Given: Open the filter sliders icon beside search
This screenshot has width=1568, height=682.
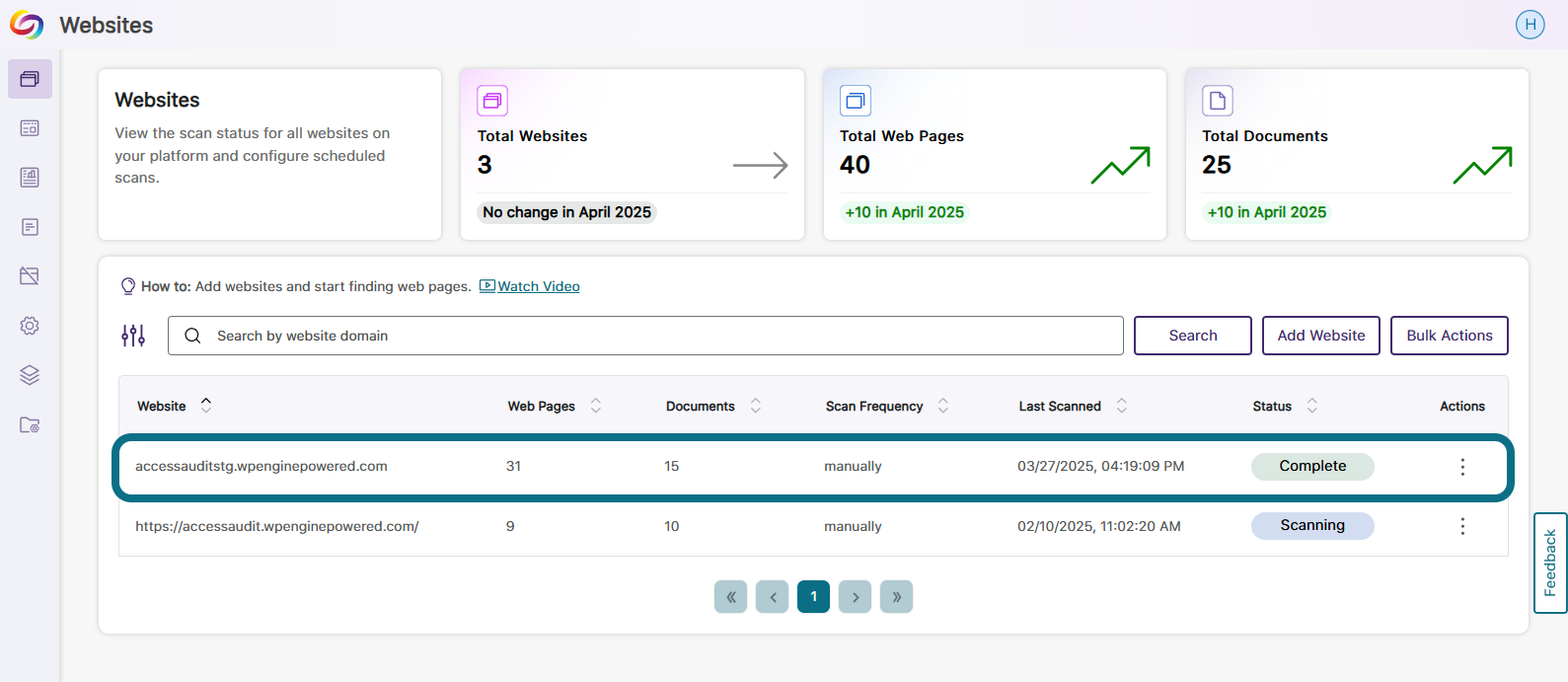Looking at the screenshot, I should (x=133, y=336).
